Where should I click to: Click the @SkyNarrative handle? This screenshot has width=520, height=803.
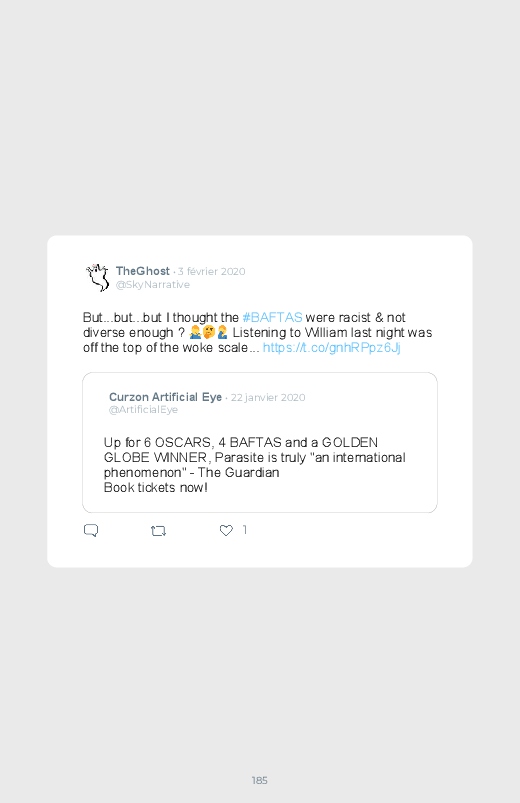click(x=153, y=285)
